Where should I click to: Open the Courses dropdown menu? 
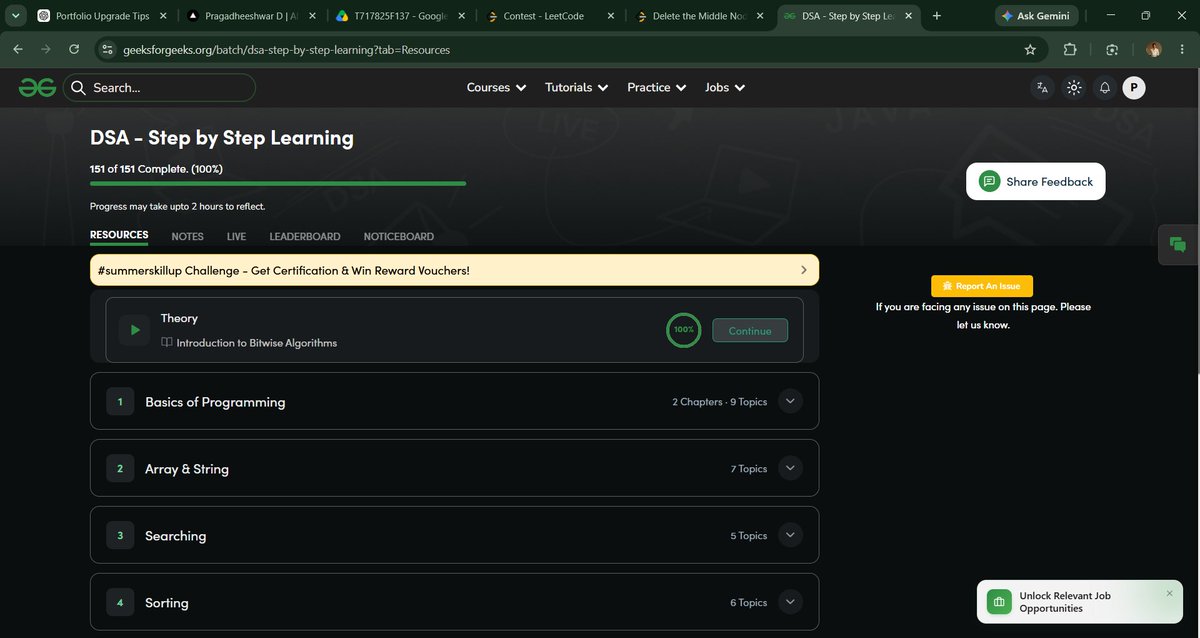(496, 88)
